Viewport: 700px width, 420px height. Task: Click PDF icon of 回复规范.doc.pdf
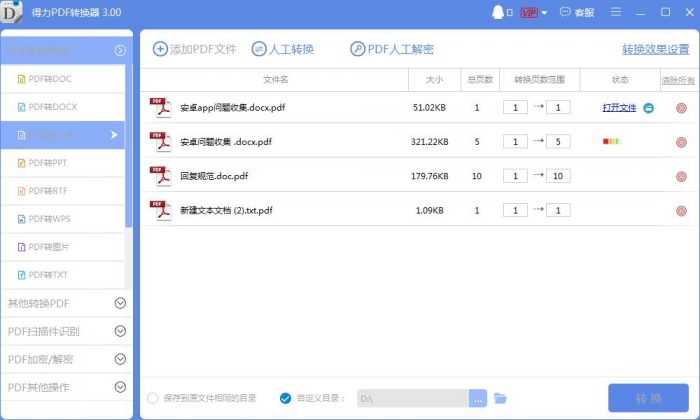click(161, 176)
